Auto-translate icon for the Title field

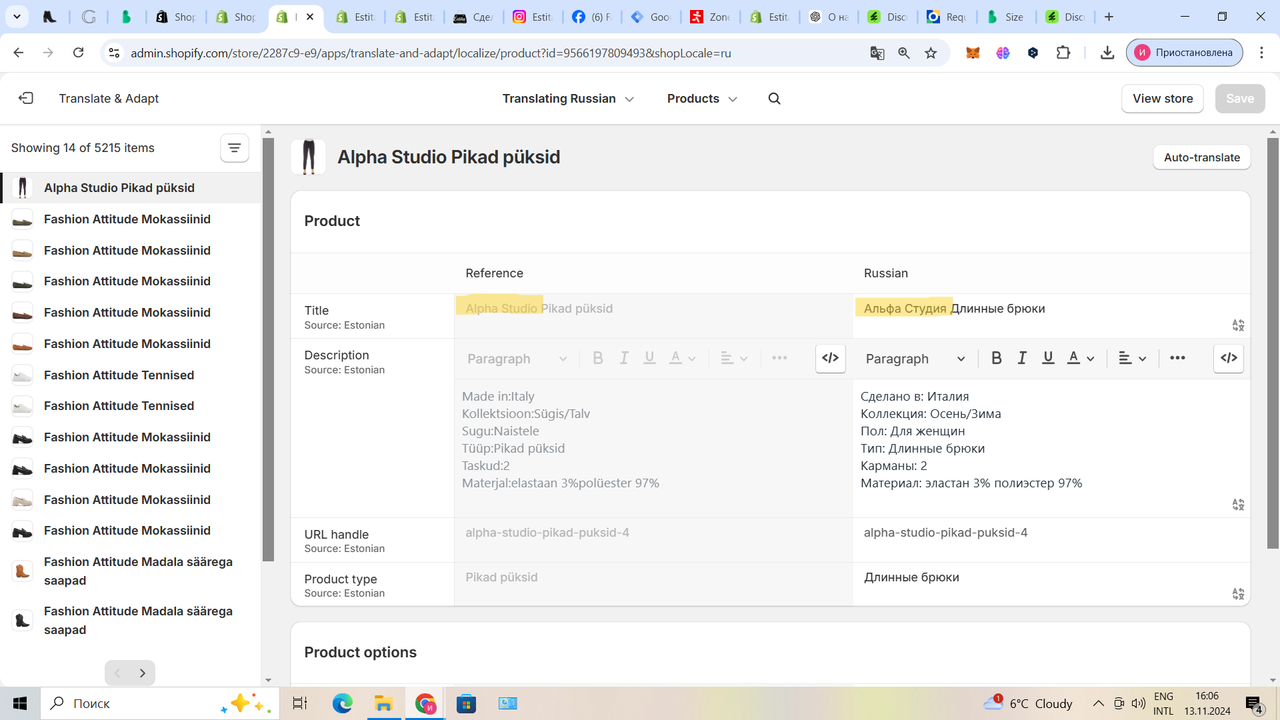tap(1238, 325)
